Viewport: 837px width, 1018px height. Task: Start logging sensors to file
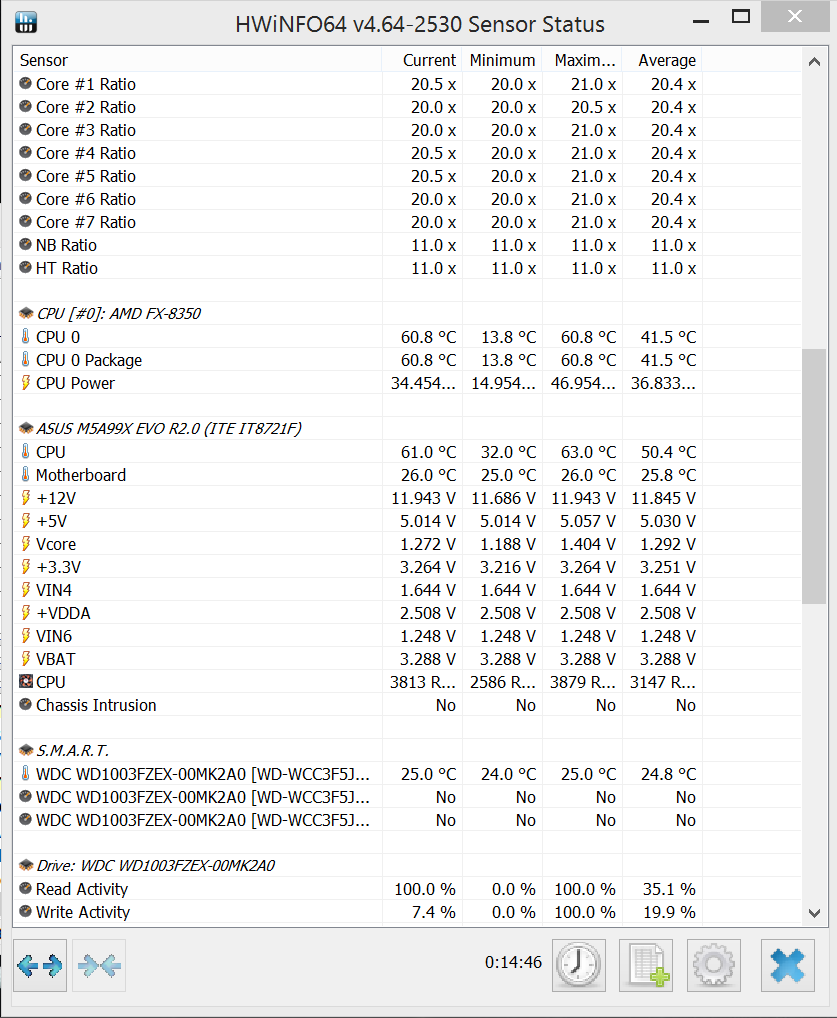click(x=646, y=965)
